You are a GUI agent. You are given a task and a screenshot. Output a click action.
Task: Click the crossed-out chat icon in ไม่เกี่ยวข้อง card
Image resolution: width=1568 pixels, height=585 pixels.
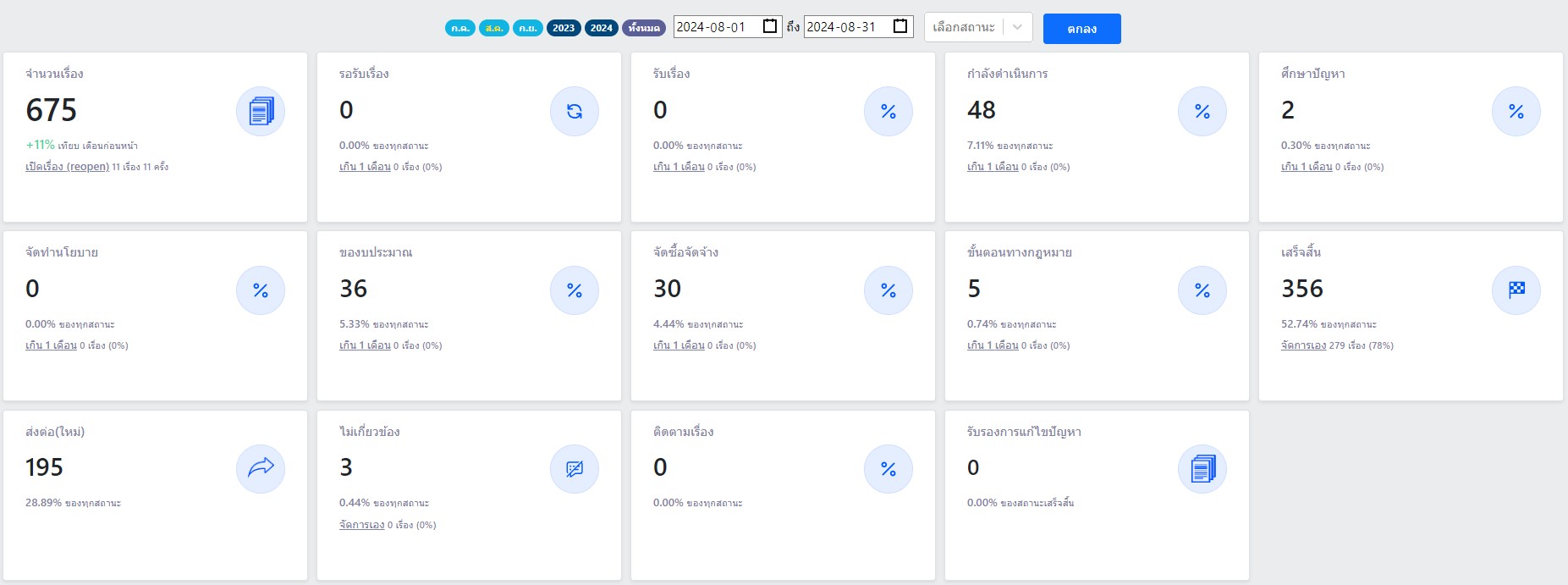tap(575, 469)
